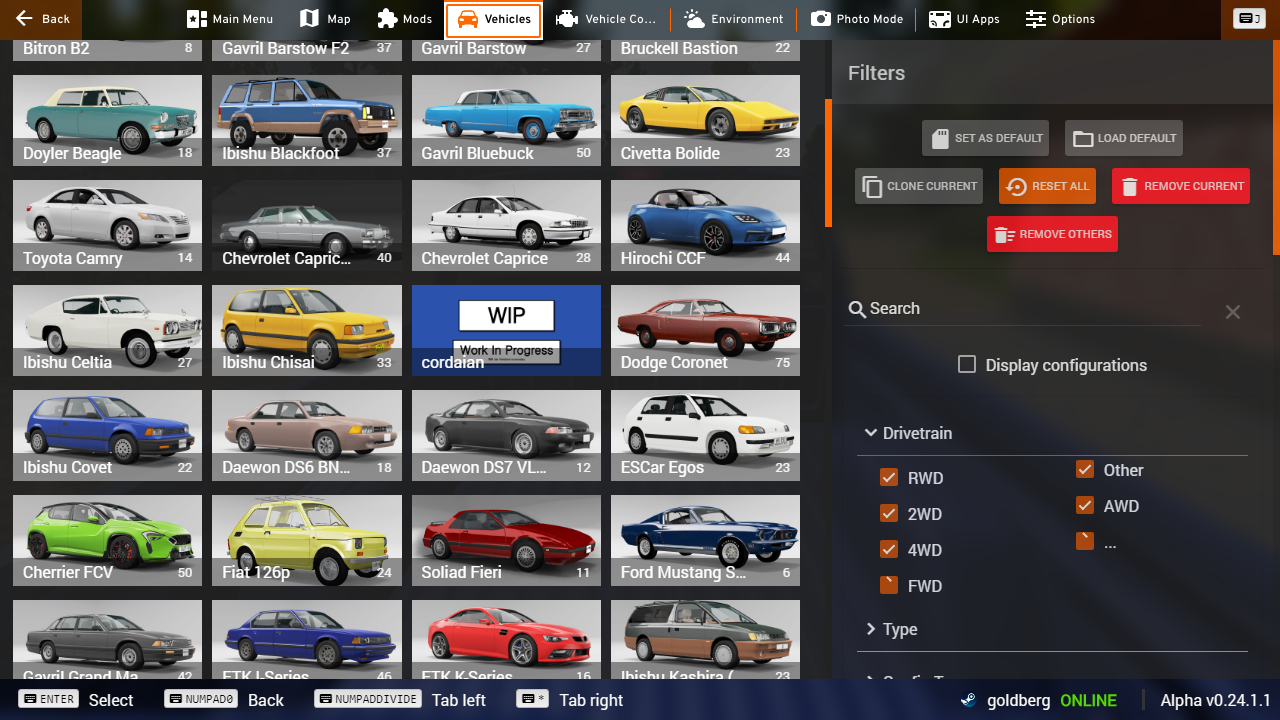Select the Cherrier FCV vehicle
The height and width of the screenshot is (720, 1280).
[107, 540]
